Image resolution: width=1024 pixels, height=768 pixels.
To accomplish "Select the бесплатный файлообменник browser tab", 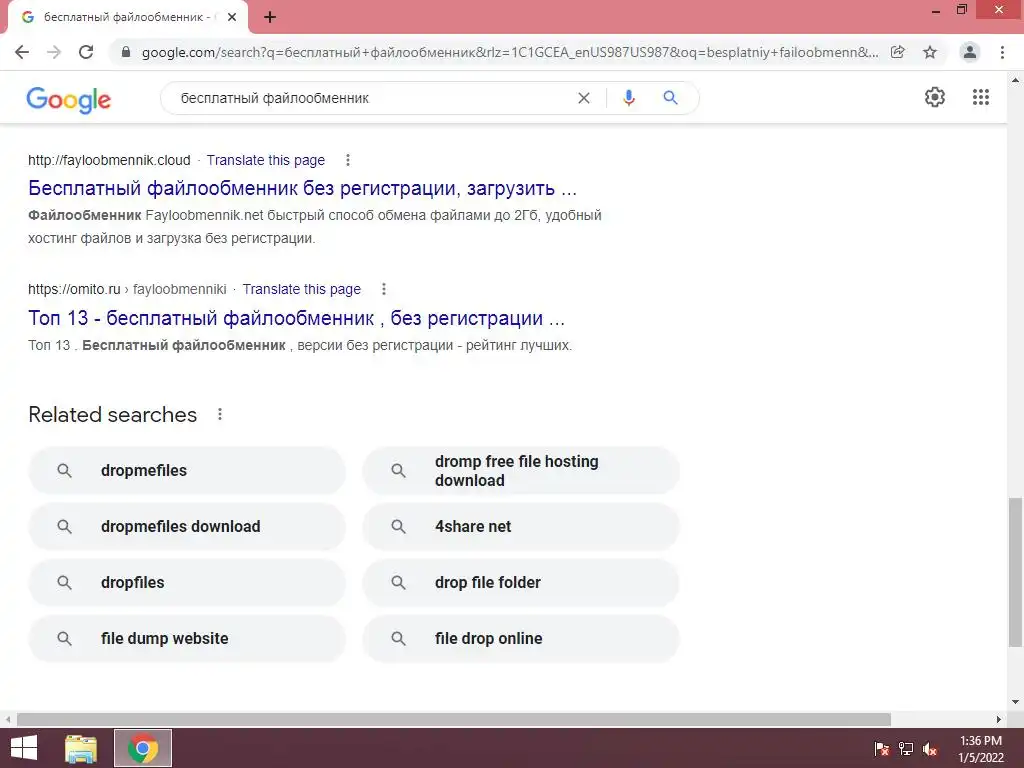I will click(128, 17).
